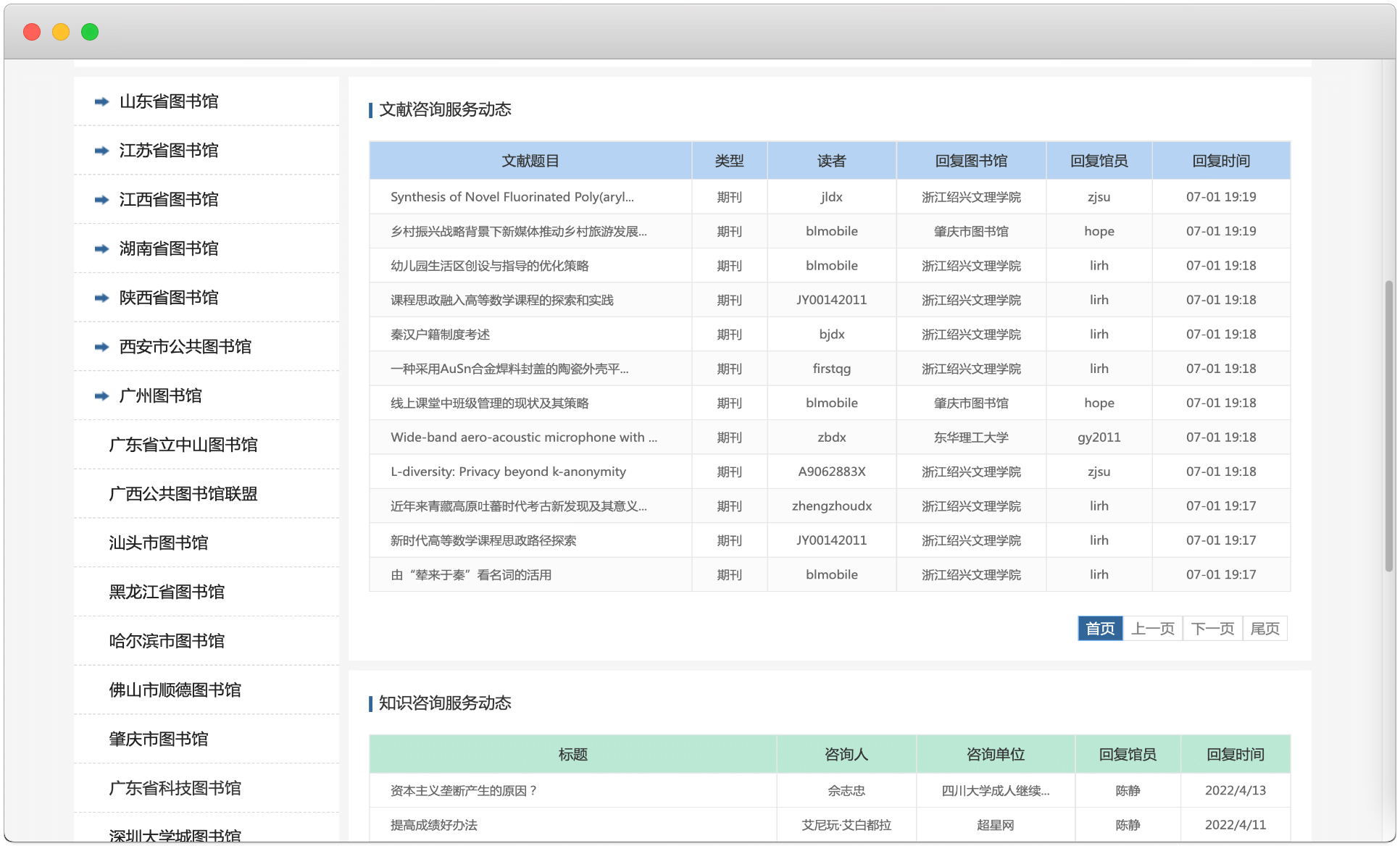Open the 佛山市顺德图书馆 link
The image size is (1400, 846).
(x=175, y=690)
